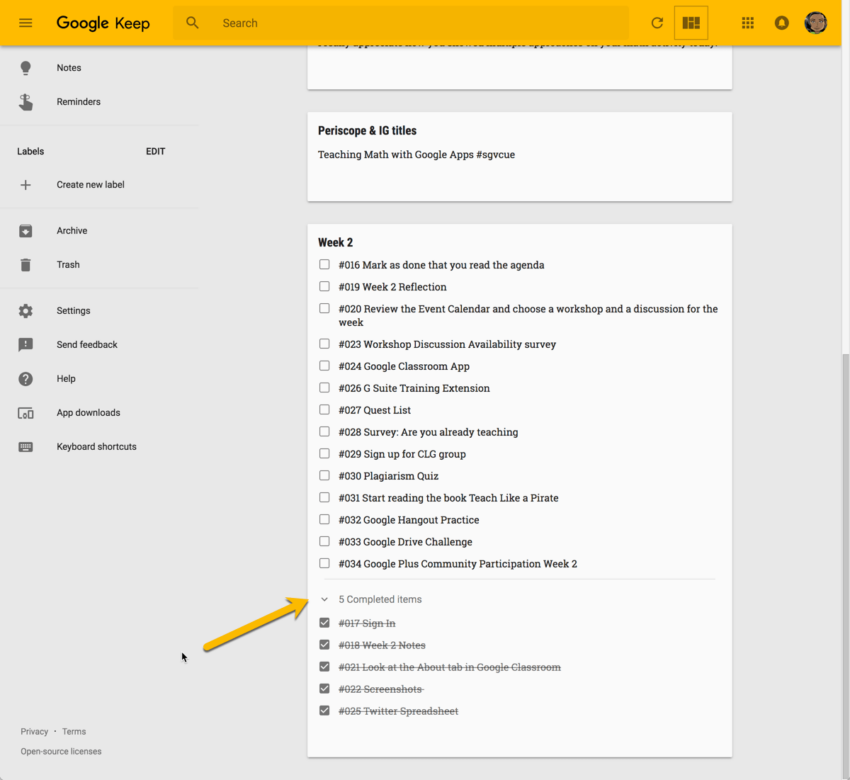Click the App downloads devices icon
The width and height of the screenshot is (850, 780).
point(25,413)
